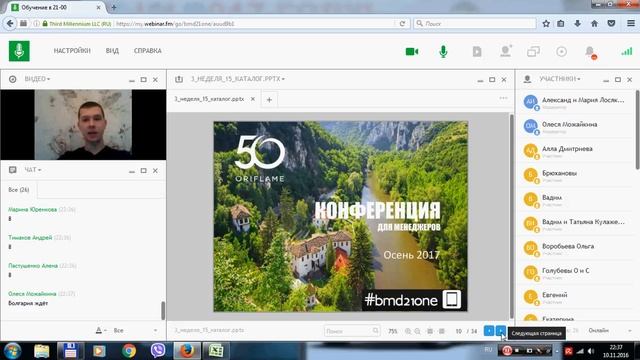
Task: Click the second page-layout icon in slide bar
Action: click(441, 331)
